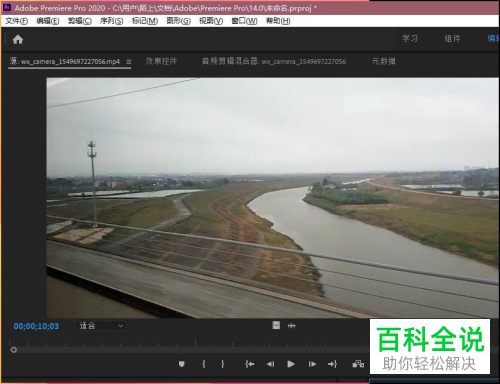This screenshot has width=500, height=384.
Task: Click the source monitor playhead
Action: pos(14,350)
